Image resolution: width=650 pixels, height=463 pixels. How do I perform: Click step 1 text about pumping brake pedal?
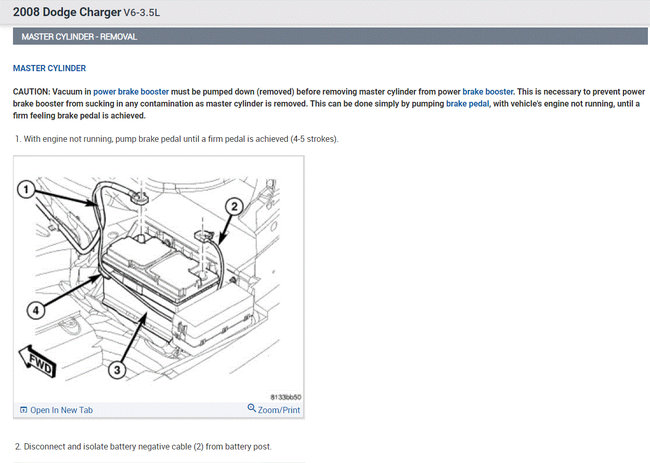(x=177, y=139)
